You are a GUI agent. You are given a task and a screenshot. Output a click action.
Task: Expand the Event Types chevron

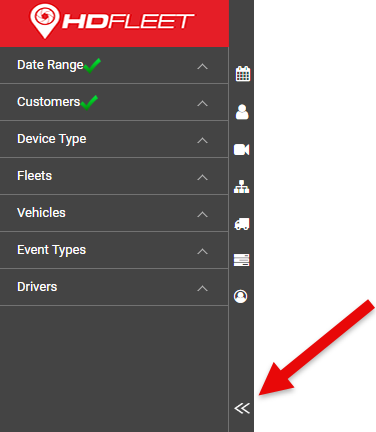click(202, 251)
